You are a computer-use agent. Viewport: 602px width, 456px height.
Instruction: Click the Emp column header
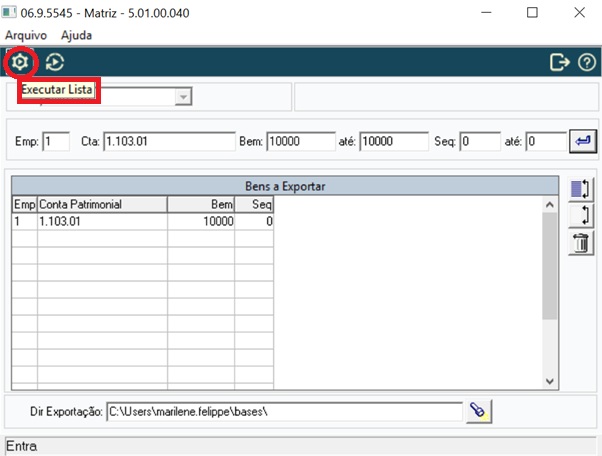coord(25,204)
